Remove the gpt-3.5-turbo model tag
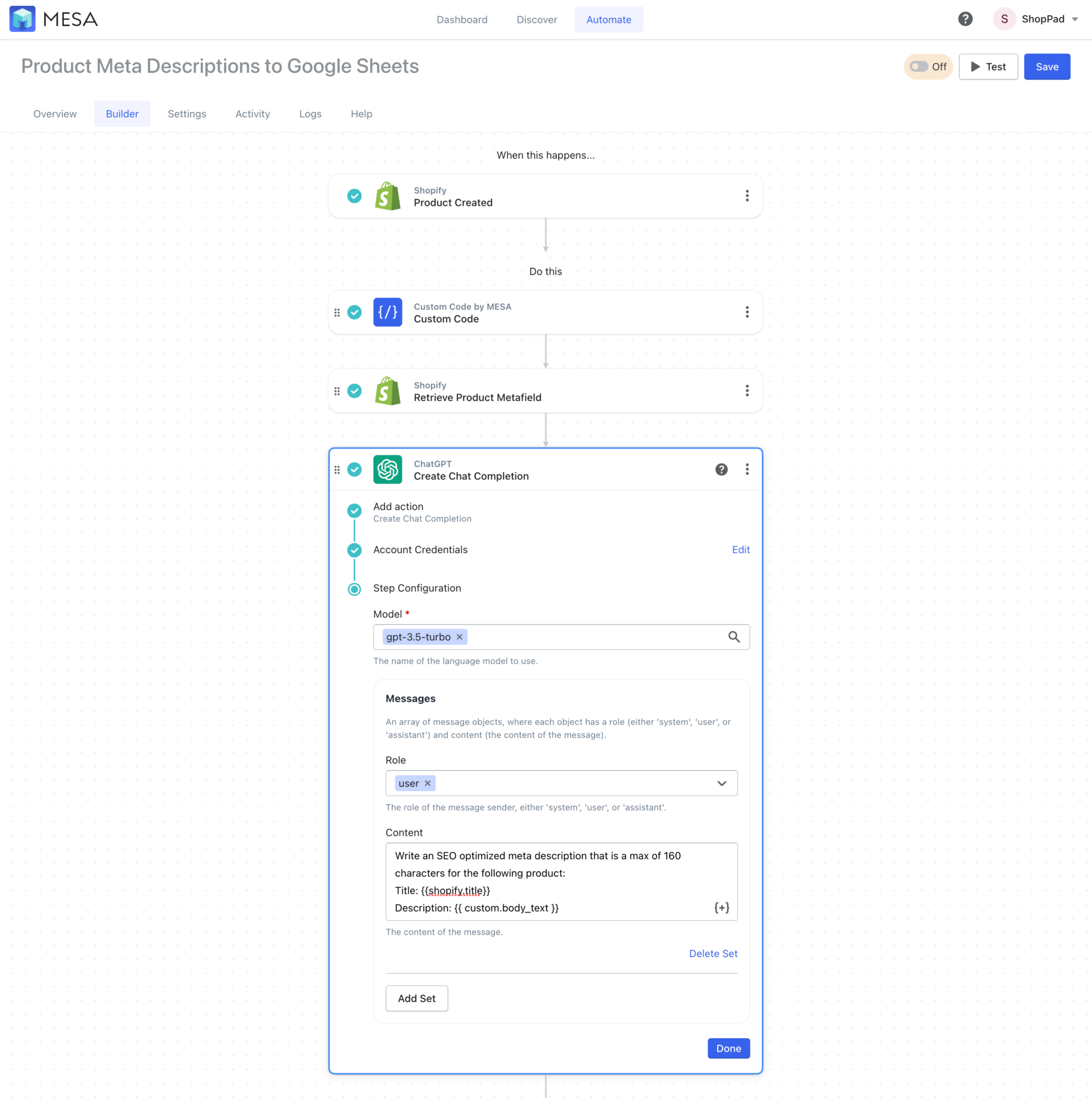This screenshot has width=1092, height=1098. [x=459, y=637]
